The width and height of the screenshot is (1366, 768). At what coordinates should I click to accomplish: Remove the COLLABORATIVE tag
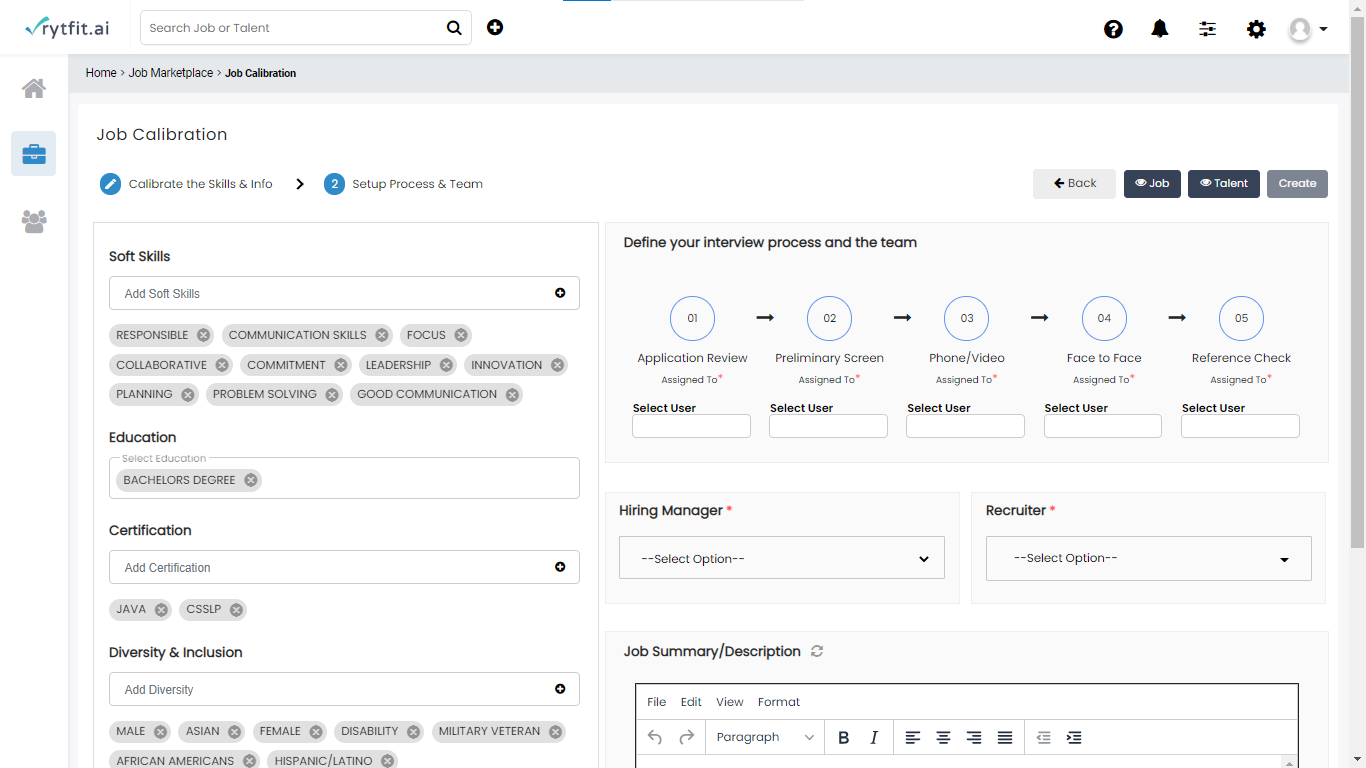click(222, 365)
